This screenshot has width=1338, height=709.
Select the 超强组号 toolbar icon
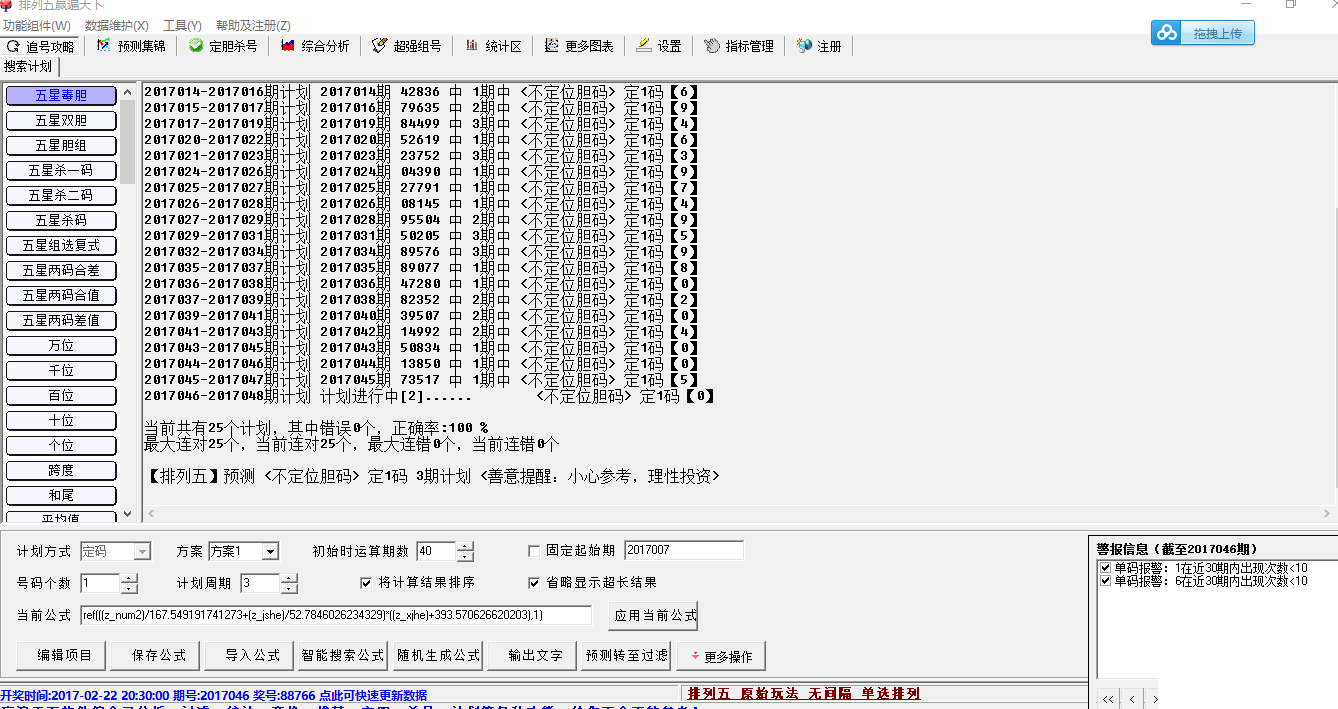click(x=406, y=46)
